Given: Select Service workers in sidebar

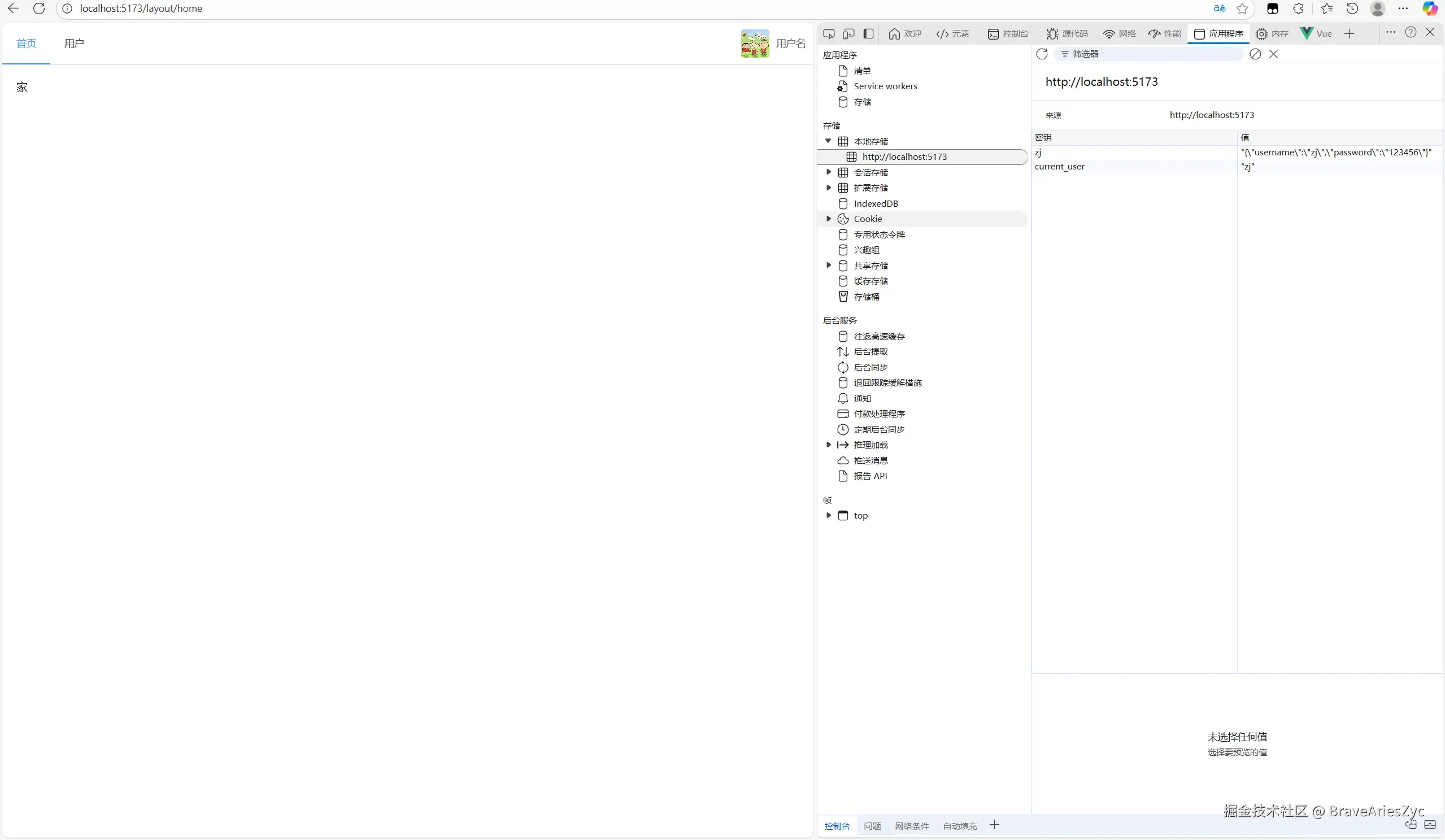Looking at the screenshot, I should [x=885, y=86].
